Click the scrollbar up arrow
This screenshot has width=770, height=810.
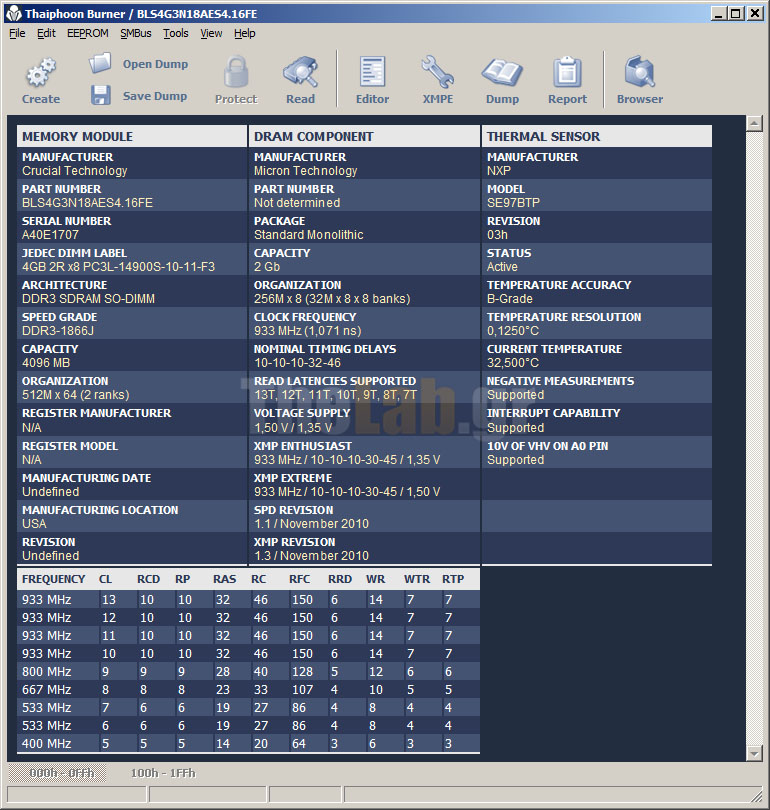point(755,123)
